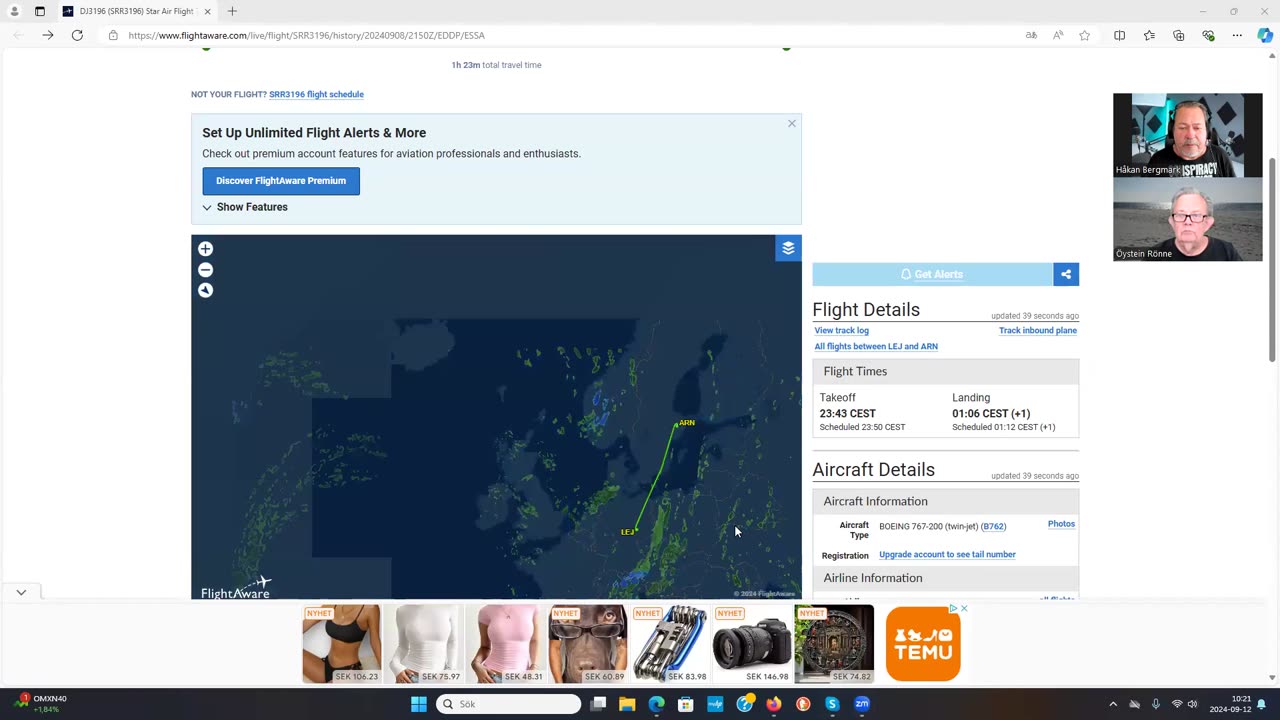The width and height of the screenshot is (1280, 720).
Task: Open the OMXN40 stock widget
Action: (x=41, y=704)
